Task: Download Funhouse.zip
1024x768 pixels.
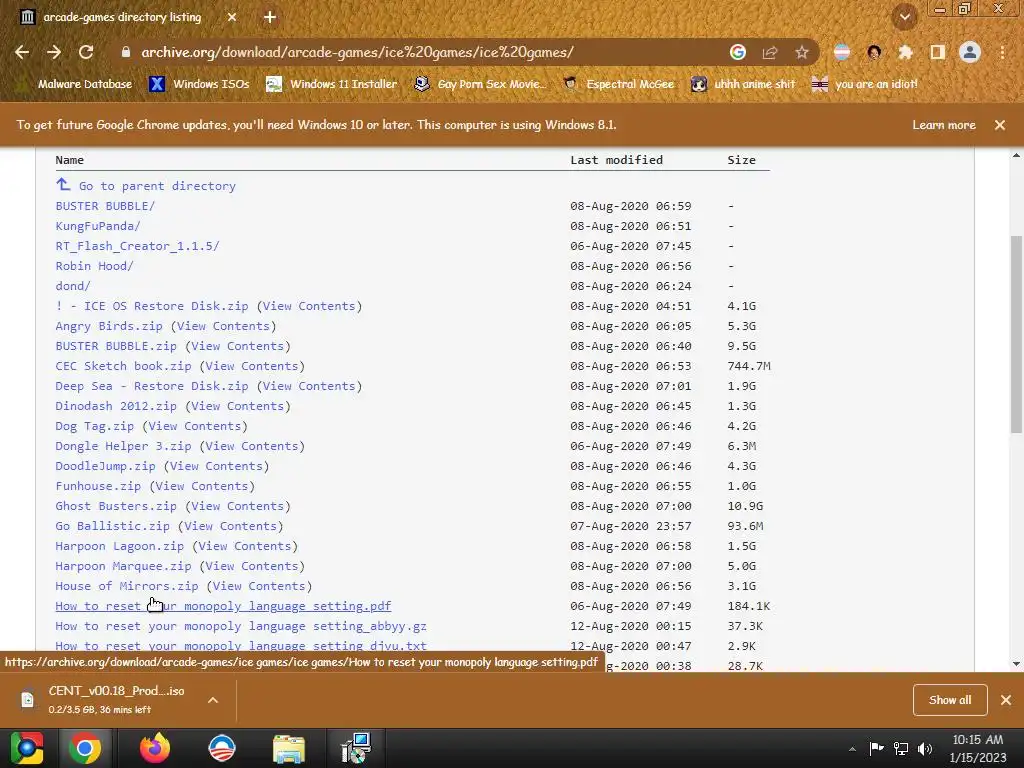Action: point(98,486)
